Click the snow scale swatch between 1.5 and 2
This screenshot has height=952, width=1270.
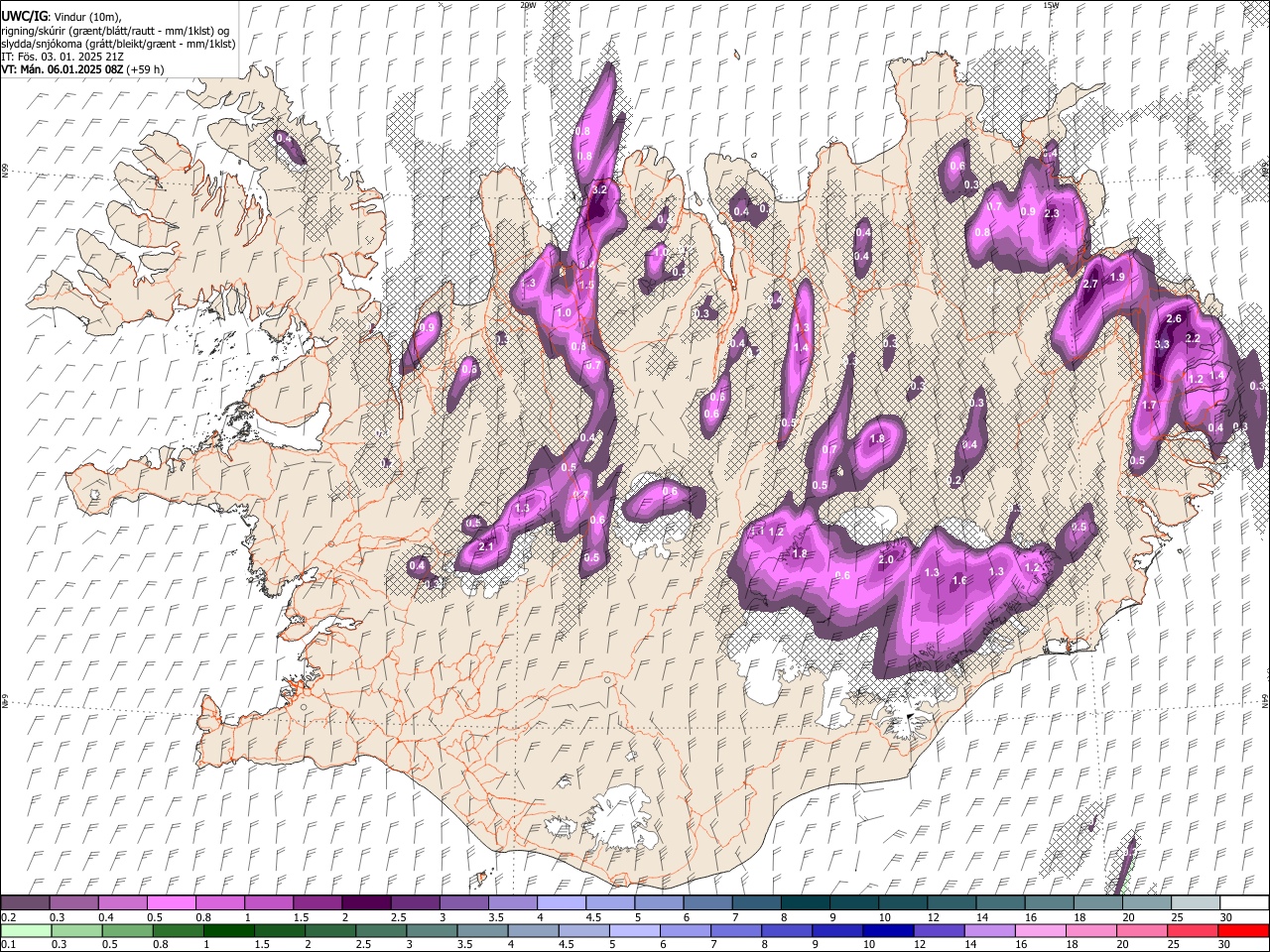click(x=317, y=903)
